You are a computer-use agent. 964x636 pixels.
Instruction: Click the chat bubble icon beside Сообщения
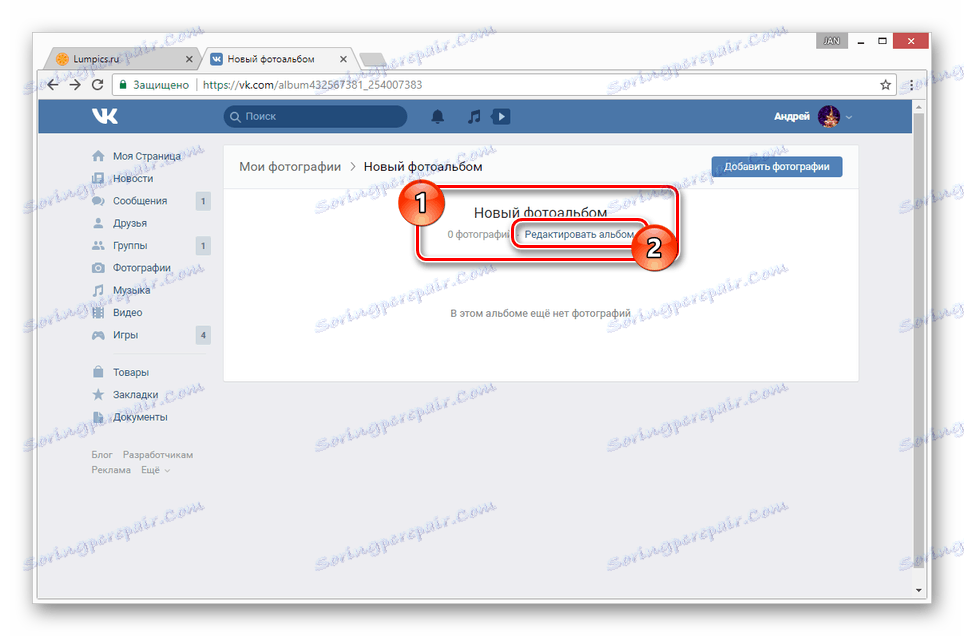click(x=98, y=201)
